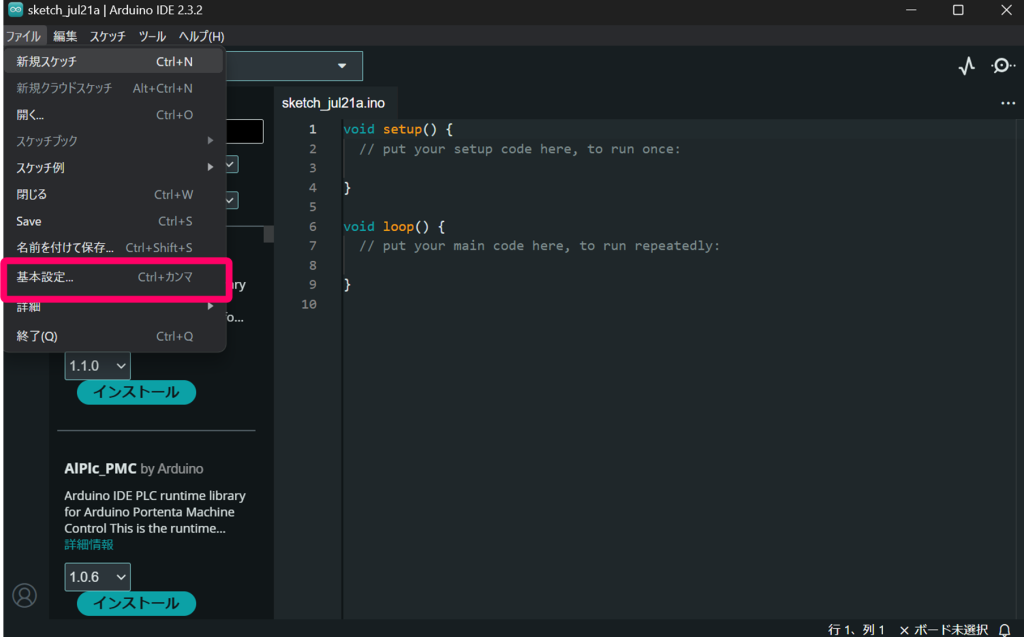Select 新規クラウドスケッチ menu entry
The height and width of the screenshot is (637, 1024).
(x=114, y=88)
